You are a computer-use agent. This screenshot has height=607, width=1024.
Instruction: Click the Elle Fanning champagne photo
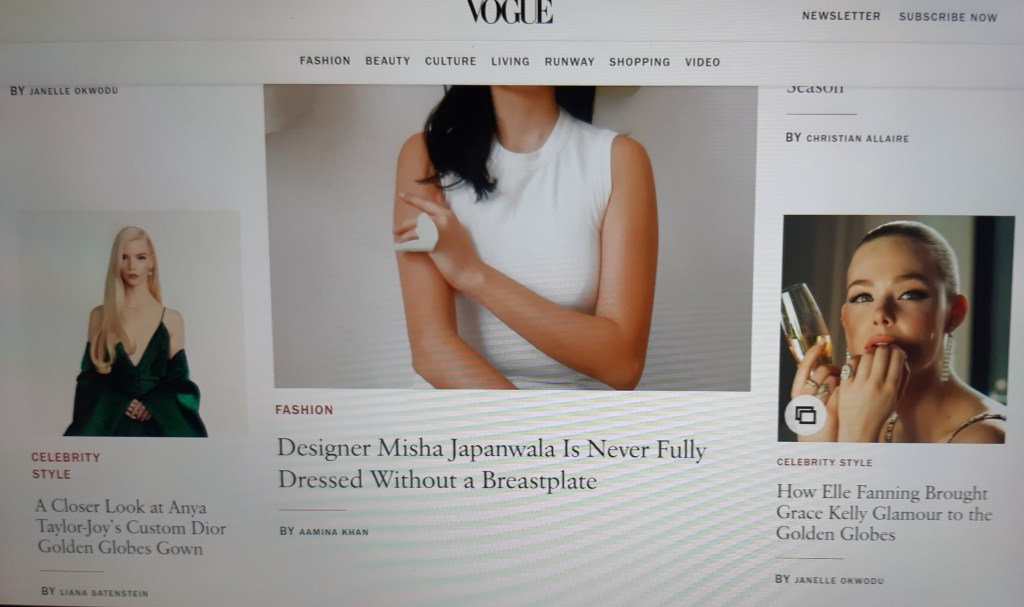896,329
